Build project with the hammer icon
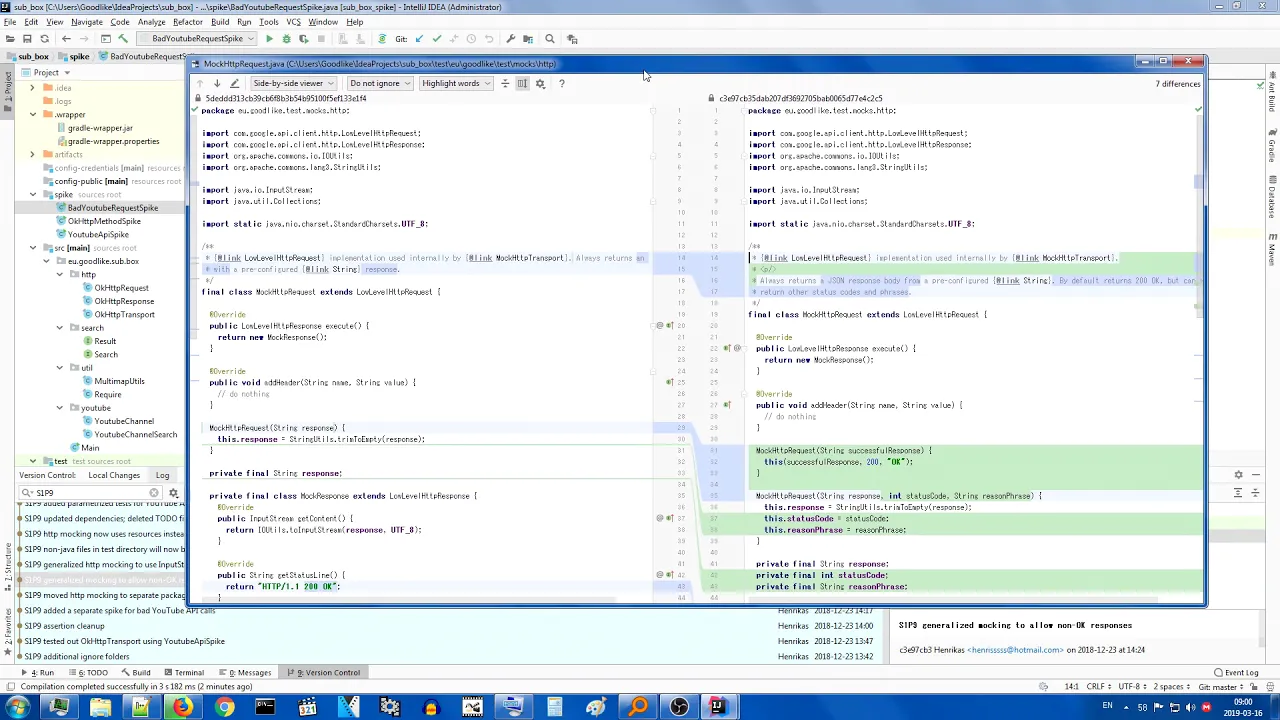 [x=123, y=39]
